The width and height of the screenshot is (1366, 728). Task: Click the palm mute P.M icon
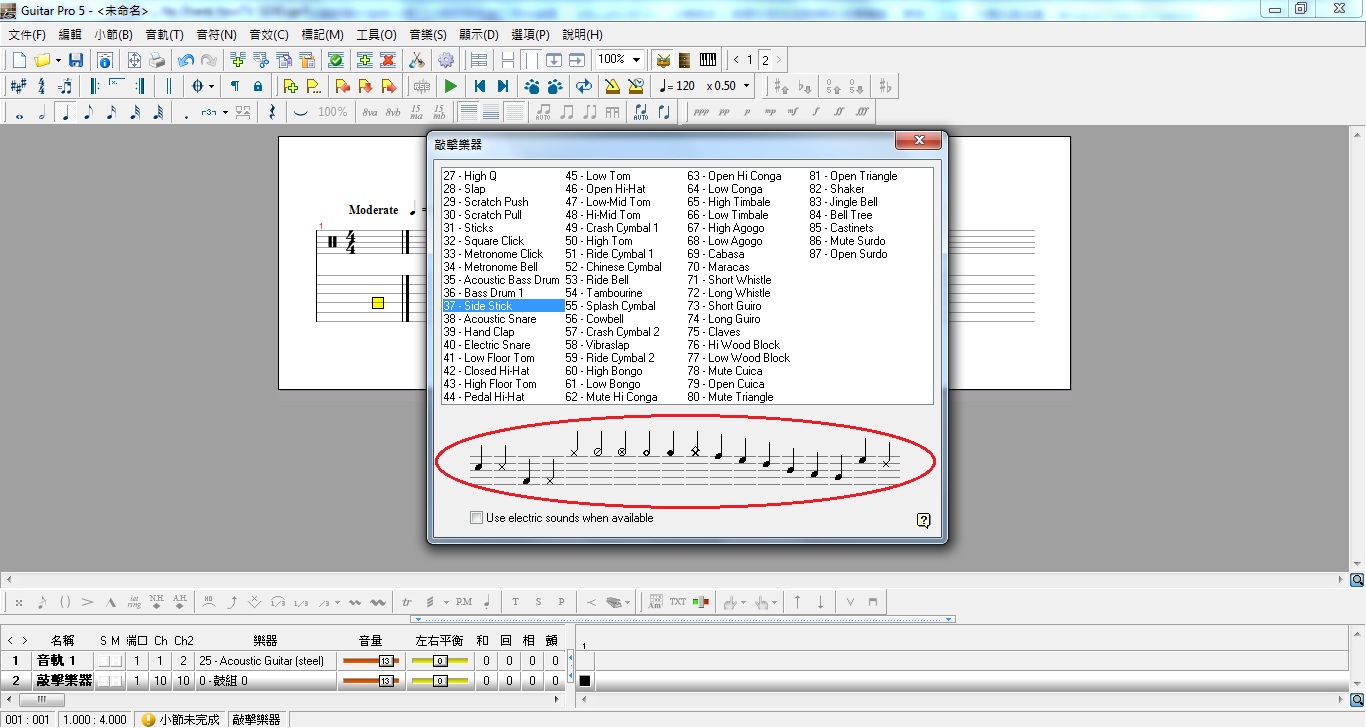463,602
